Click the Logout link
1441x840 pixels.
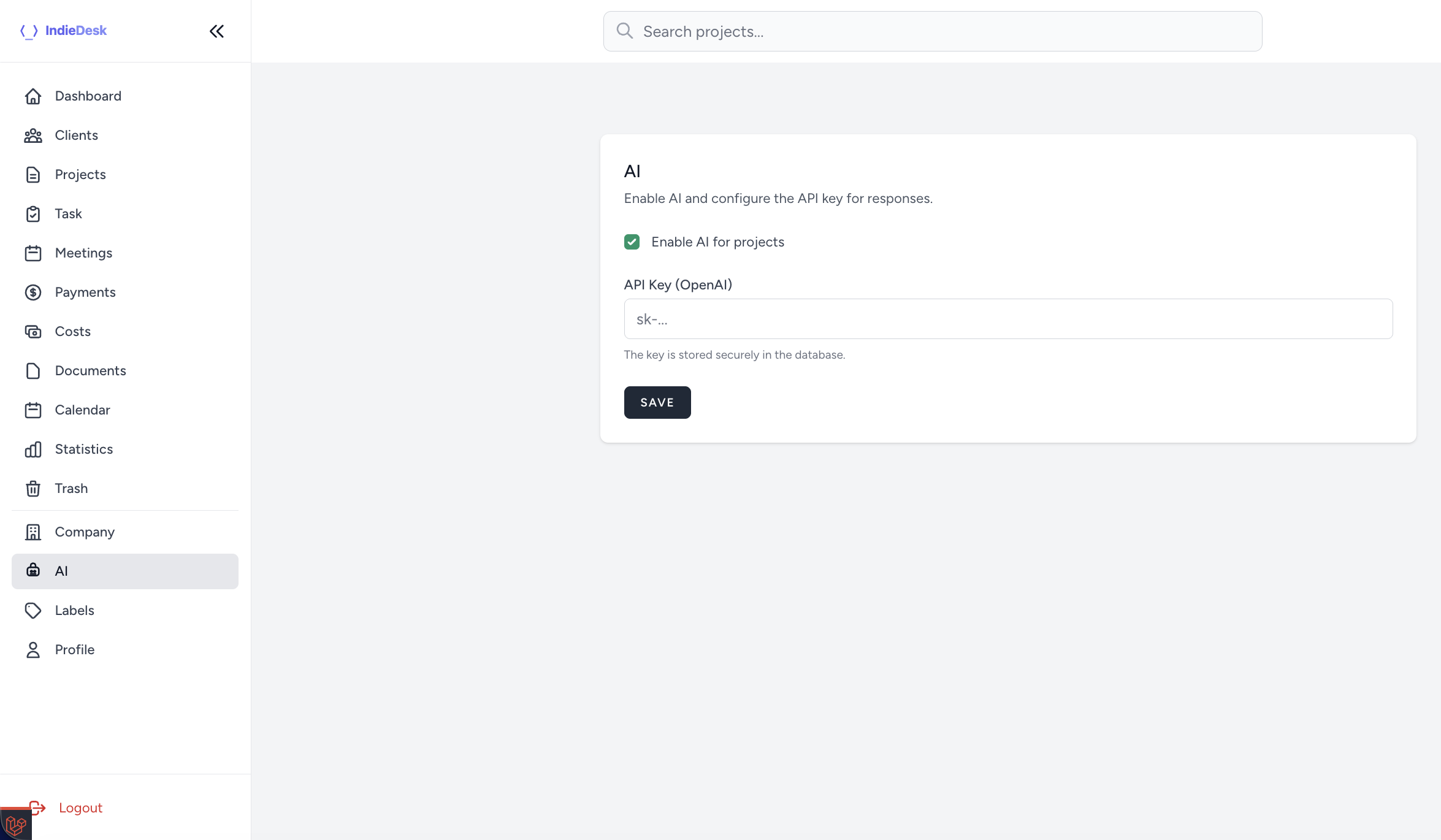(80, 808)
